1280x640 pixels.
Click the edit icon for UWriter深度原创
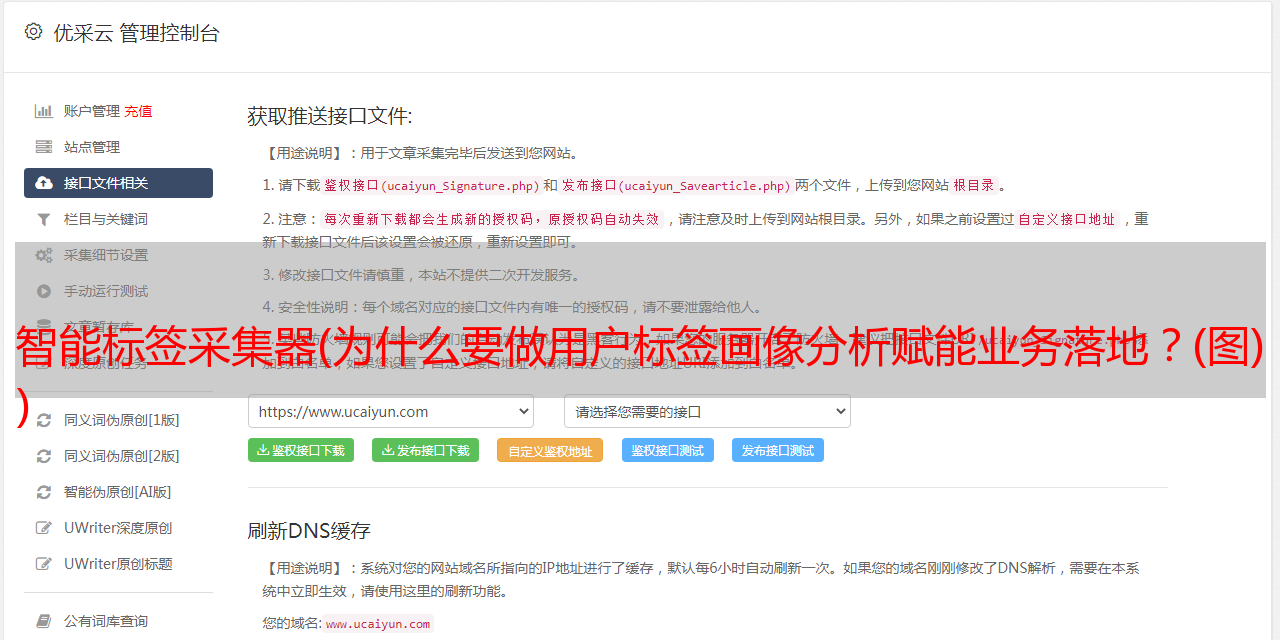44,528
